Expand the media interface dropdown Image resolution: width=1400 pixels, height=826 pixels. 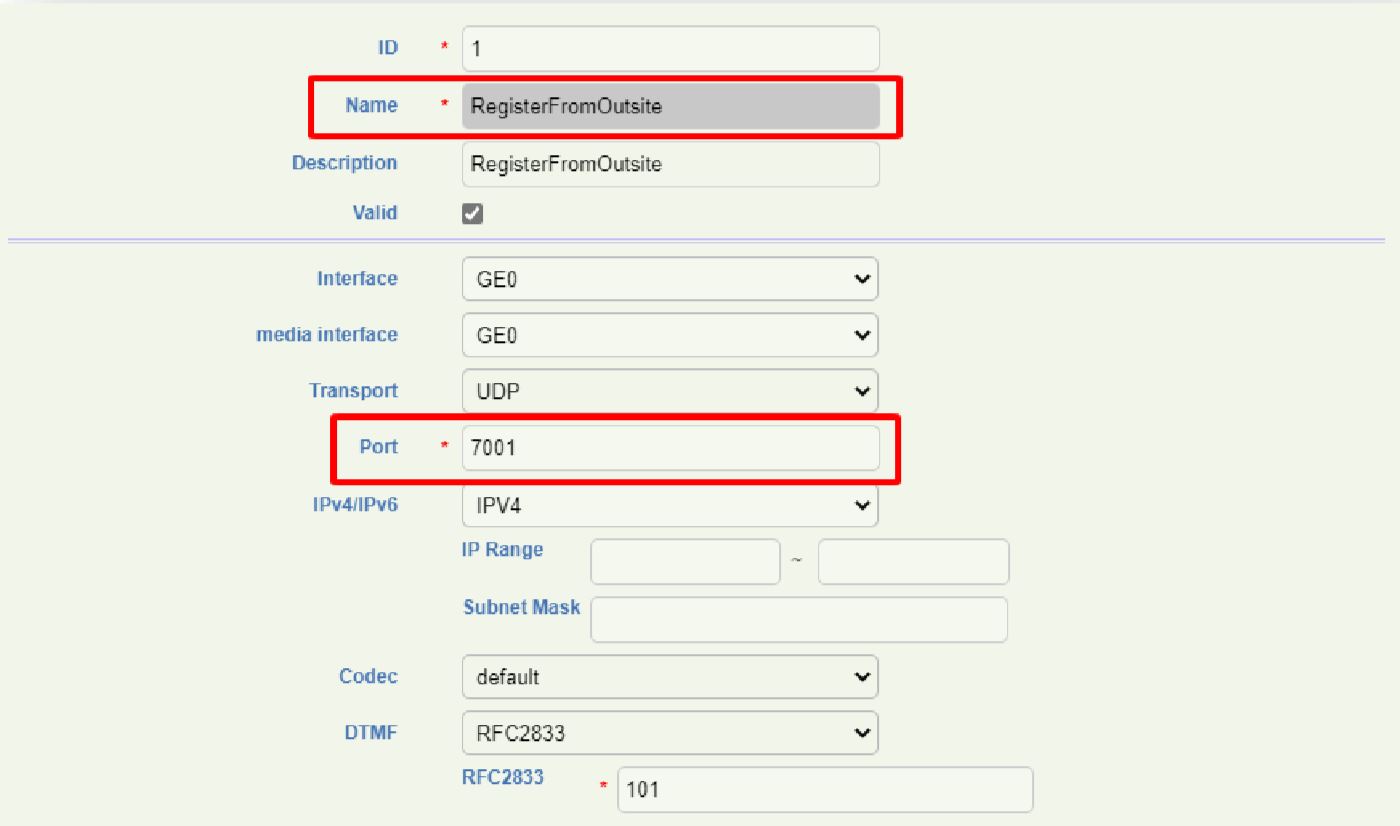coord(670,336)
